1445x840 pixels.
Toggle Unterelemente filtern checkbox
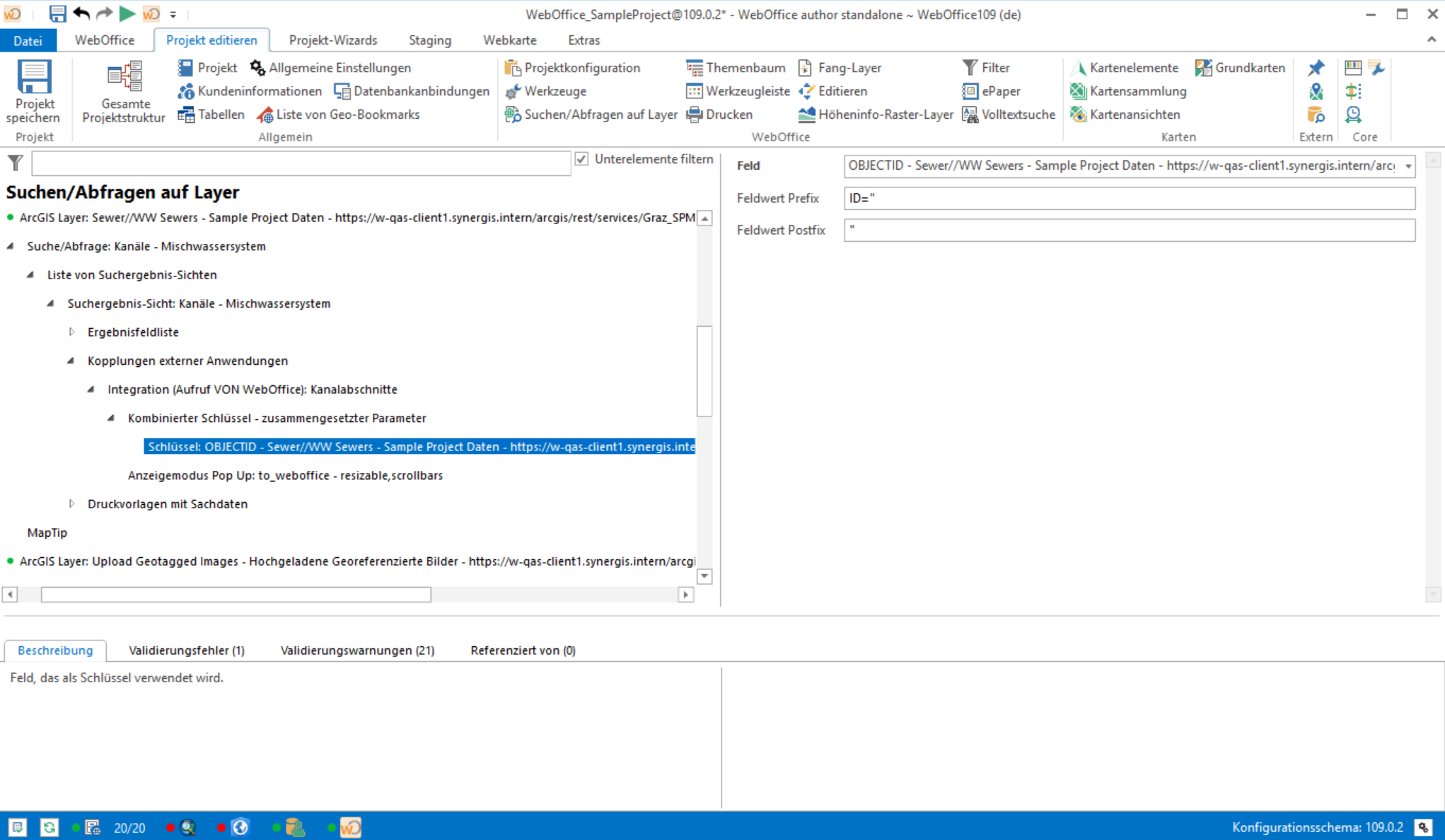[581, 159]
